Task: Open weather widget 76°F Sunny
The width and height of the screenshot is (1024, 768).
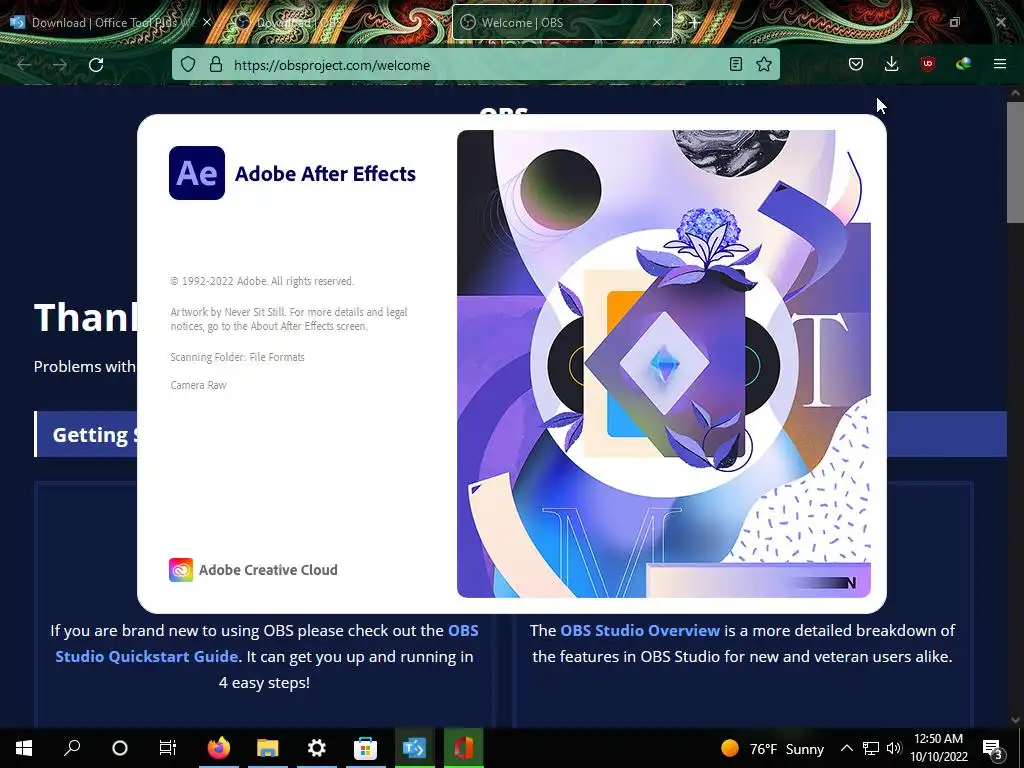Action: coord(773,748)
